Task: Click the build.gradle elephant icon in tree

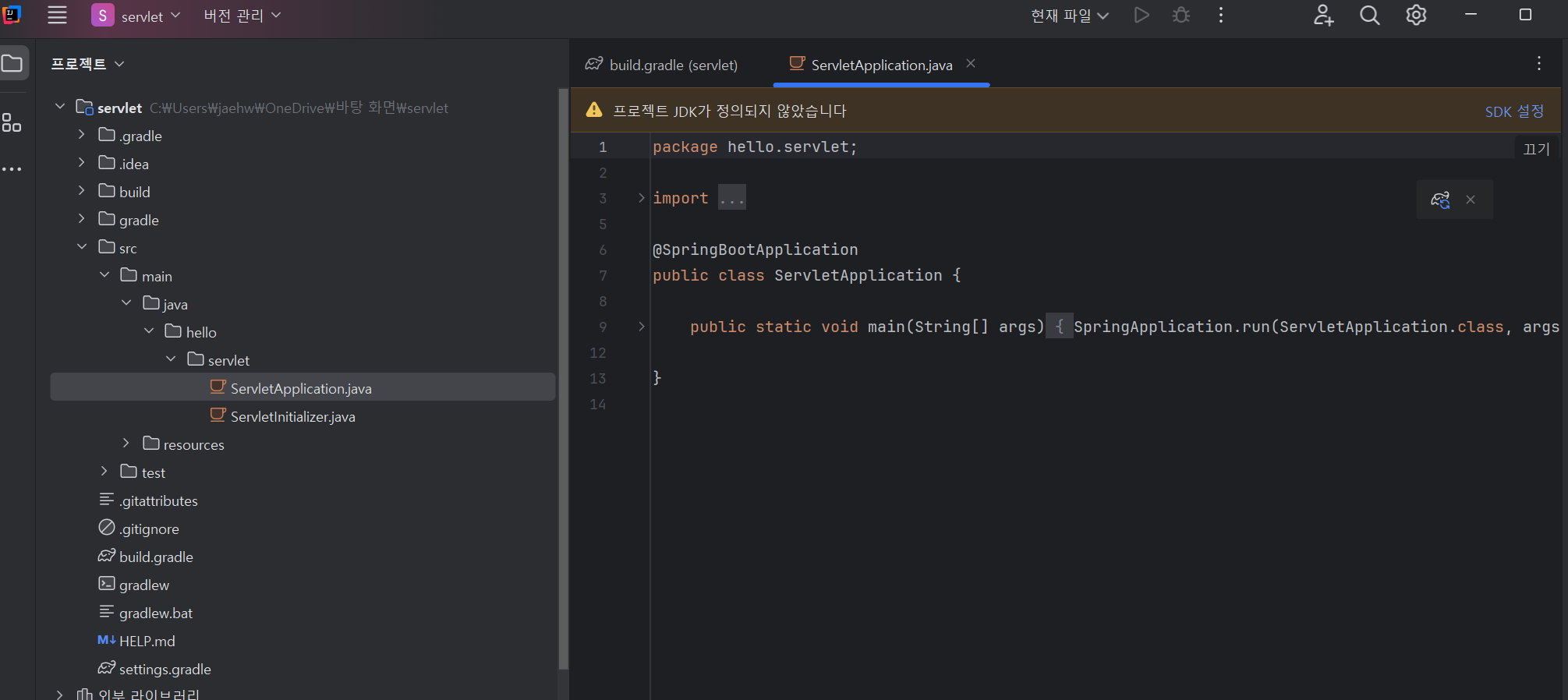Action: tap(107, 556)
